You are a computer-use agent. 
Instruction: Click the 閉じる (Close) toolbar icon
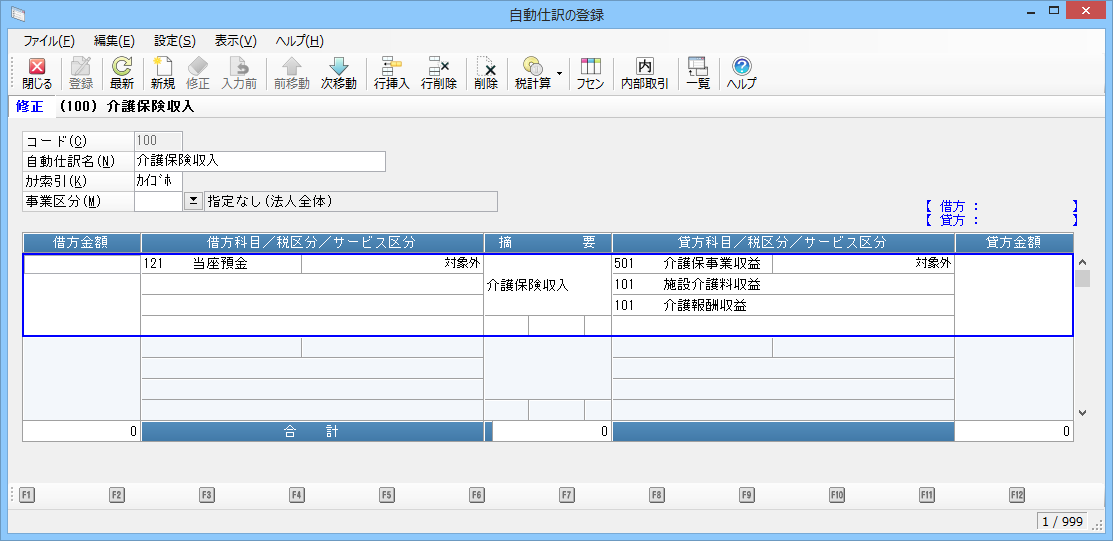point(37,74)
